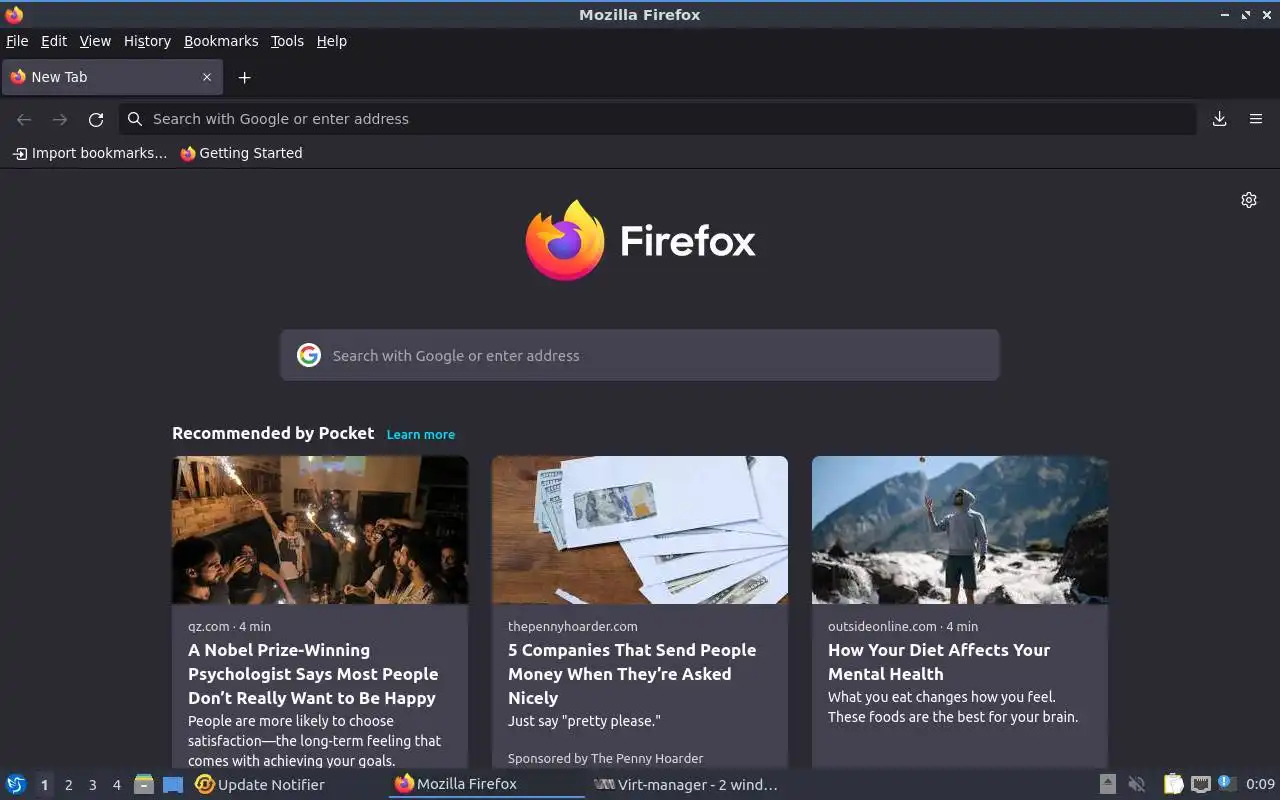Open the History menu

click(147, 41)
